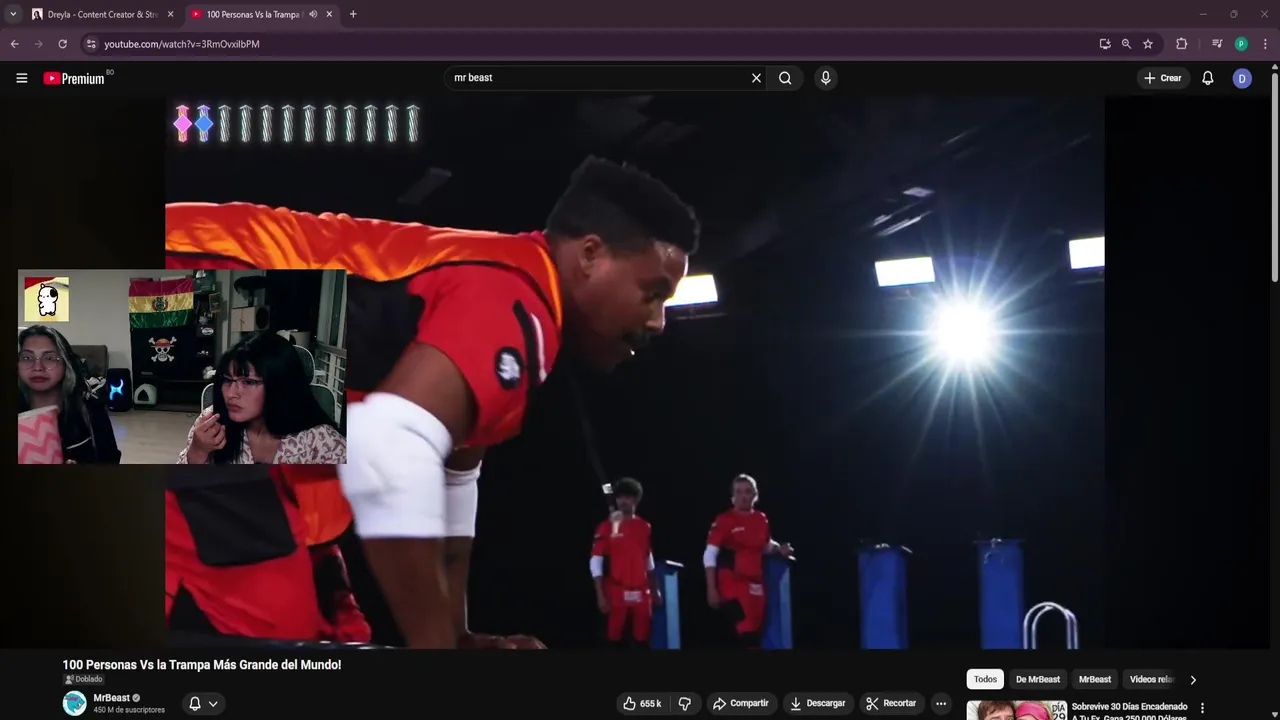Click the video player frame
The image size is (1280, 720).
point(635,372)
